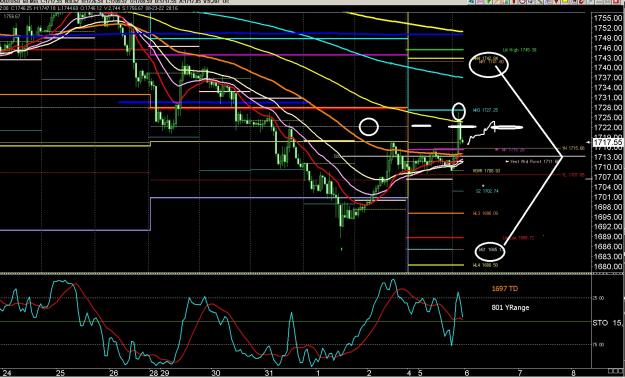The image size is (625, 378).
Task: Click the 1731.00 price axis label
Action: click(608, 98)
